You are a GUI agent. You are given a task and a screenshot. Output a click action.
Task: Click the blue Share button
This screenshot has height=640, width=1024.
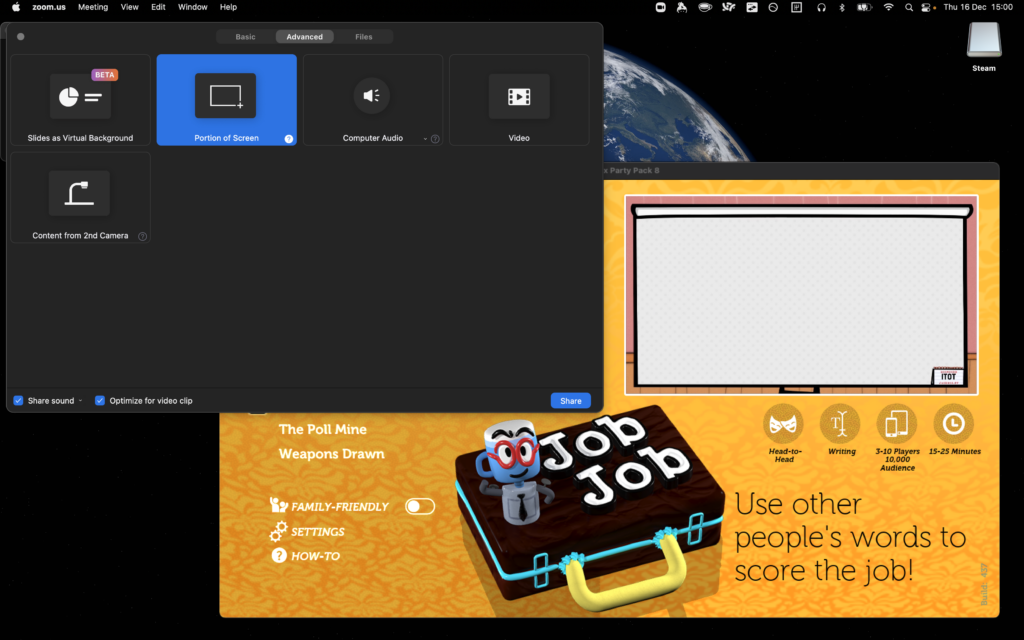pos(570,400)
